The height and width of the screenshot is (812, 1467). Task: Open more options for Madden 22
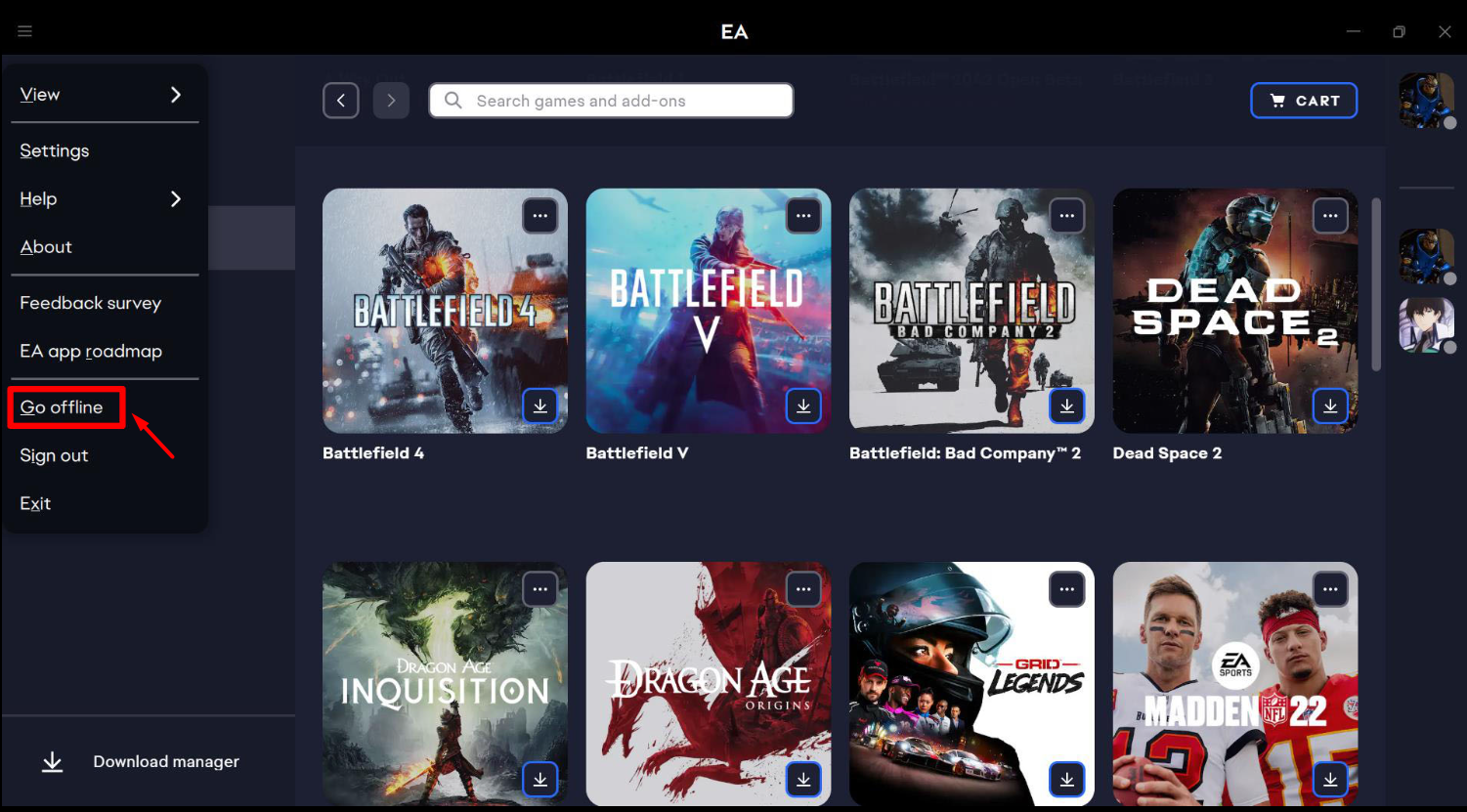1330,589
